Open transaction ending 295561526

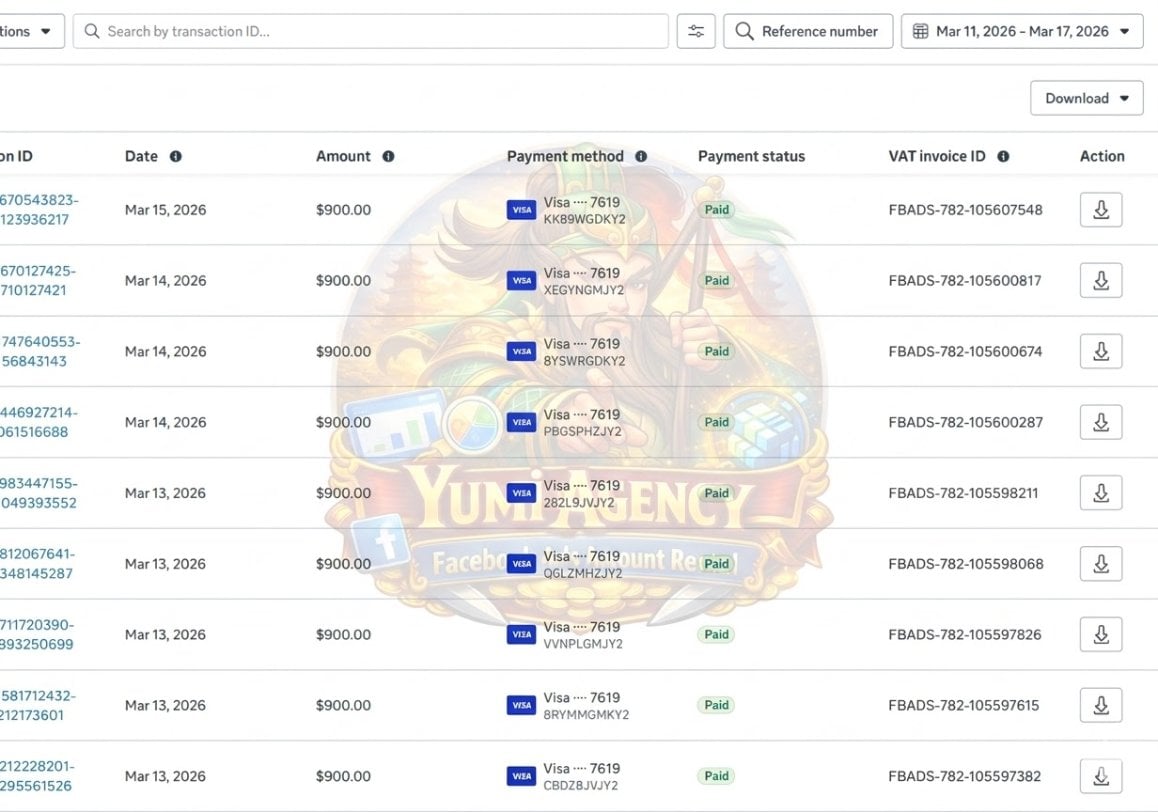[x=37, y=777]
